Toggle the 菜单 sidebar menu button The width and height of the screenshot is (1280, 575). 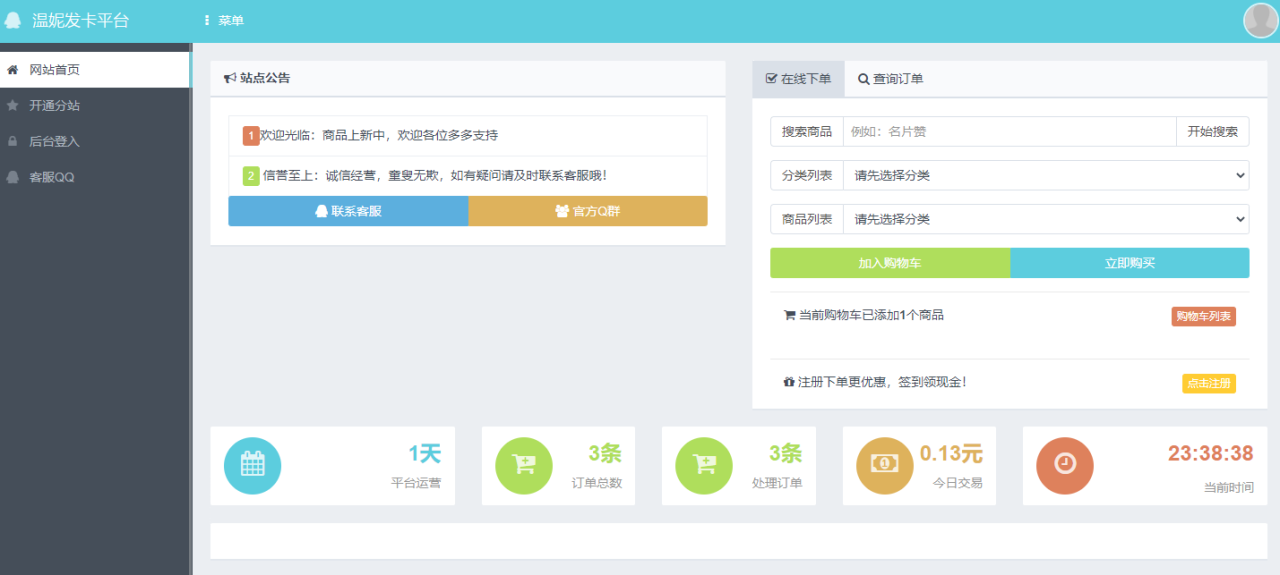[x=224, y=21]
